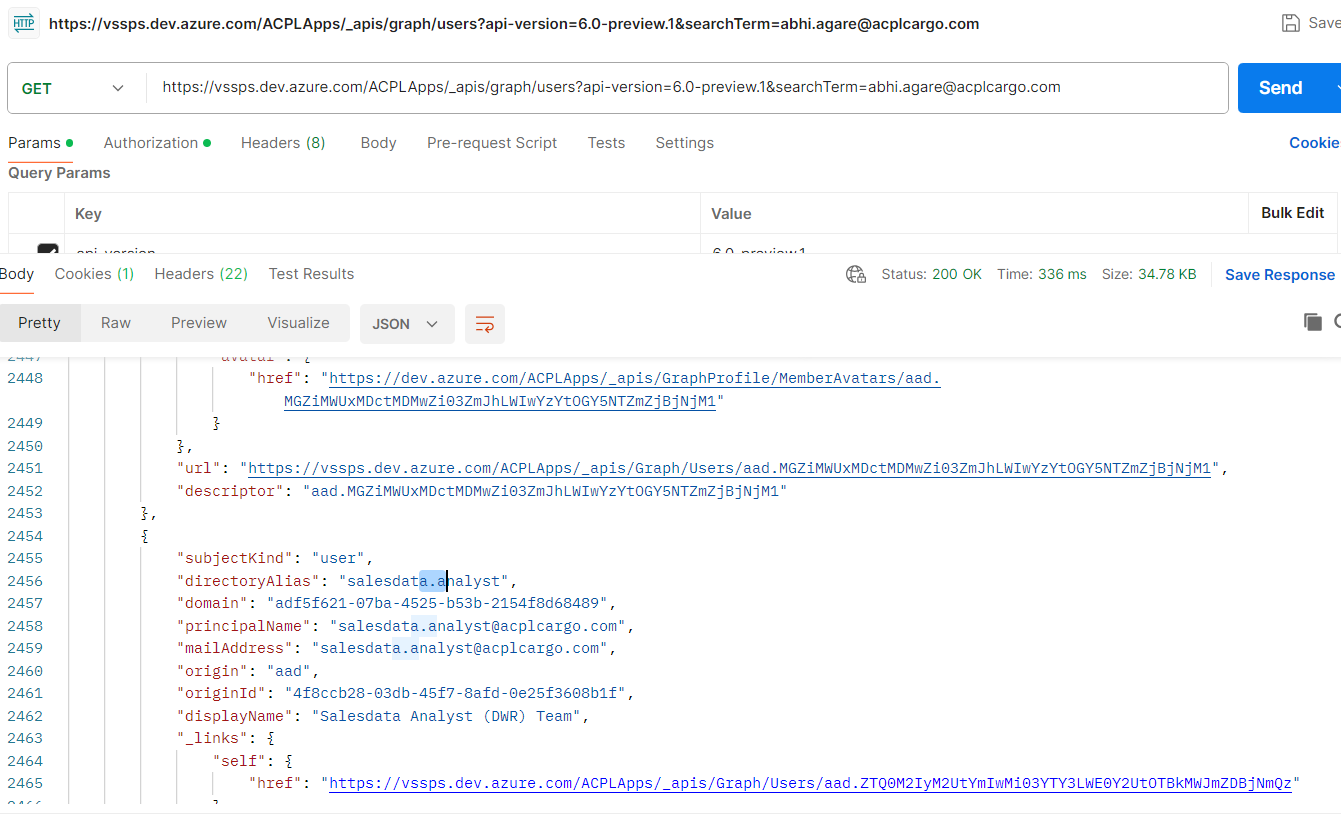Viewport: 1341px width, 827px height.
Task: Click the request URL title at top
Action: pos(514,23)
